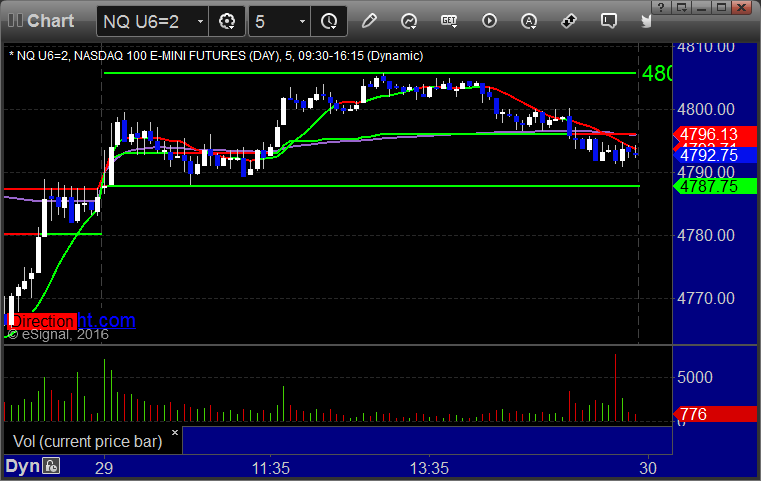Open the GET studies menu icon
Screen dimensions: 761x481
pos(449,21)
